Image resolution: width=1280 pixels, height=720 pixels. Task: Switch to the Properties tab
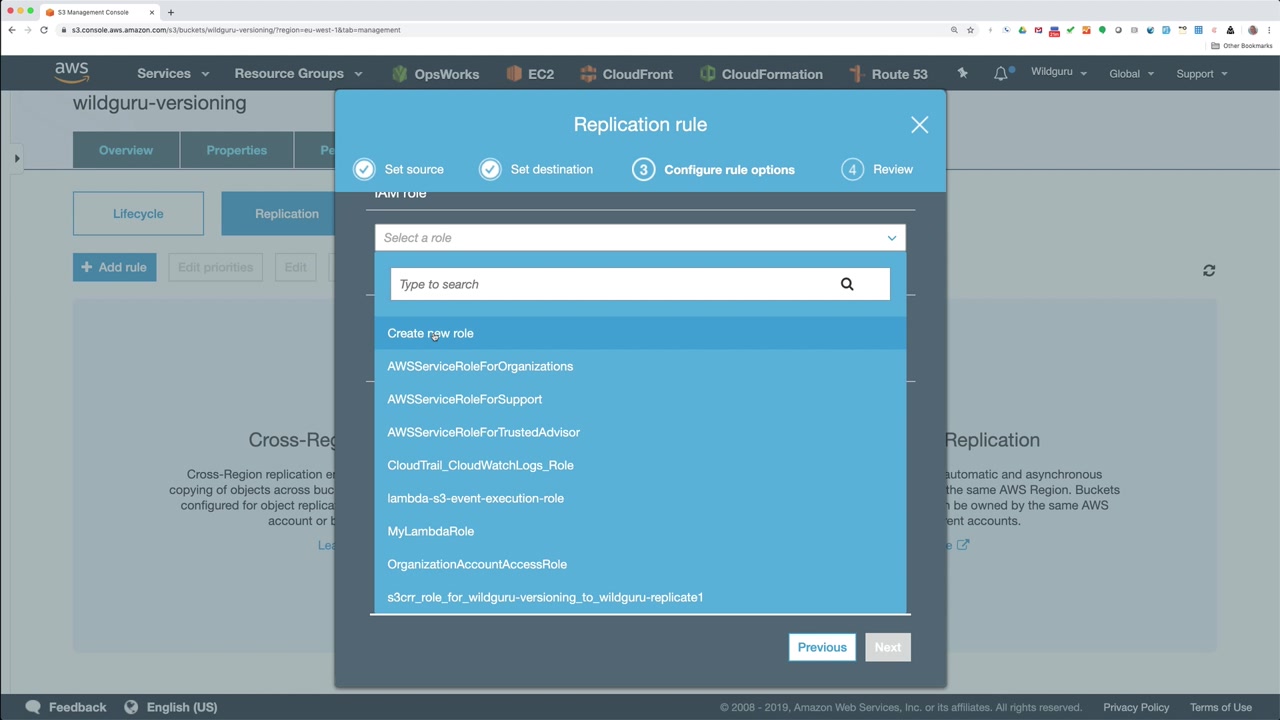click(x=237, y=150)
